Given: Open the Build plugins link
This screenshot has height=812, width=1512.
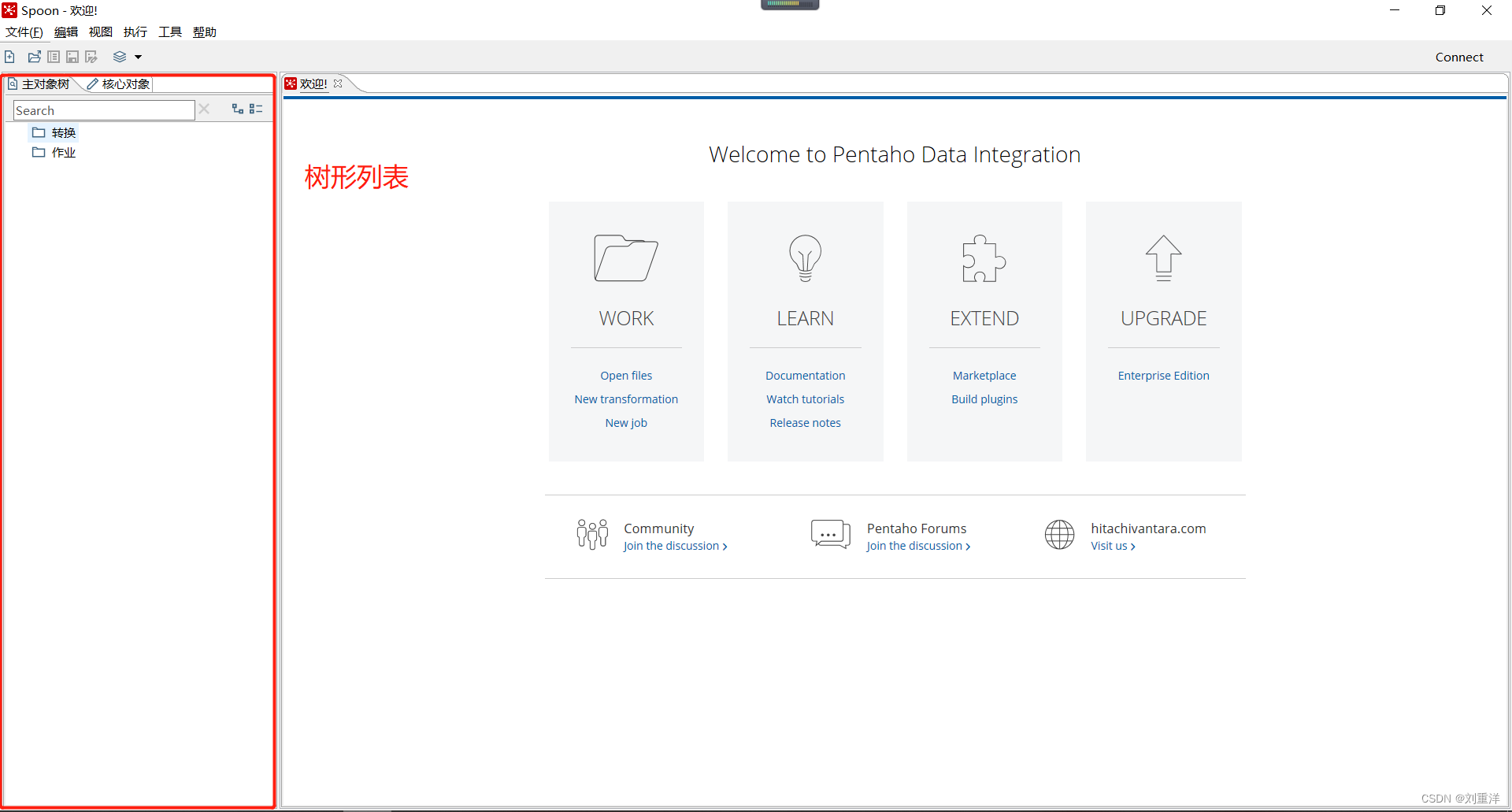Looking at the screenshot, I should pyautogui.click(x=984, y=399).
